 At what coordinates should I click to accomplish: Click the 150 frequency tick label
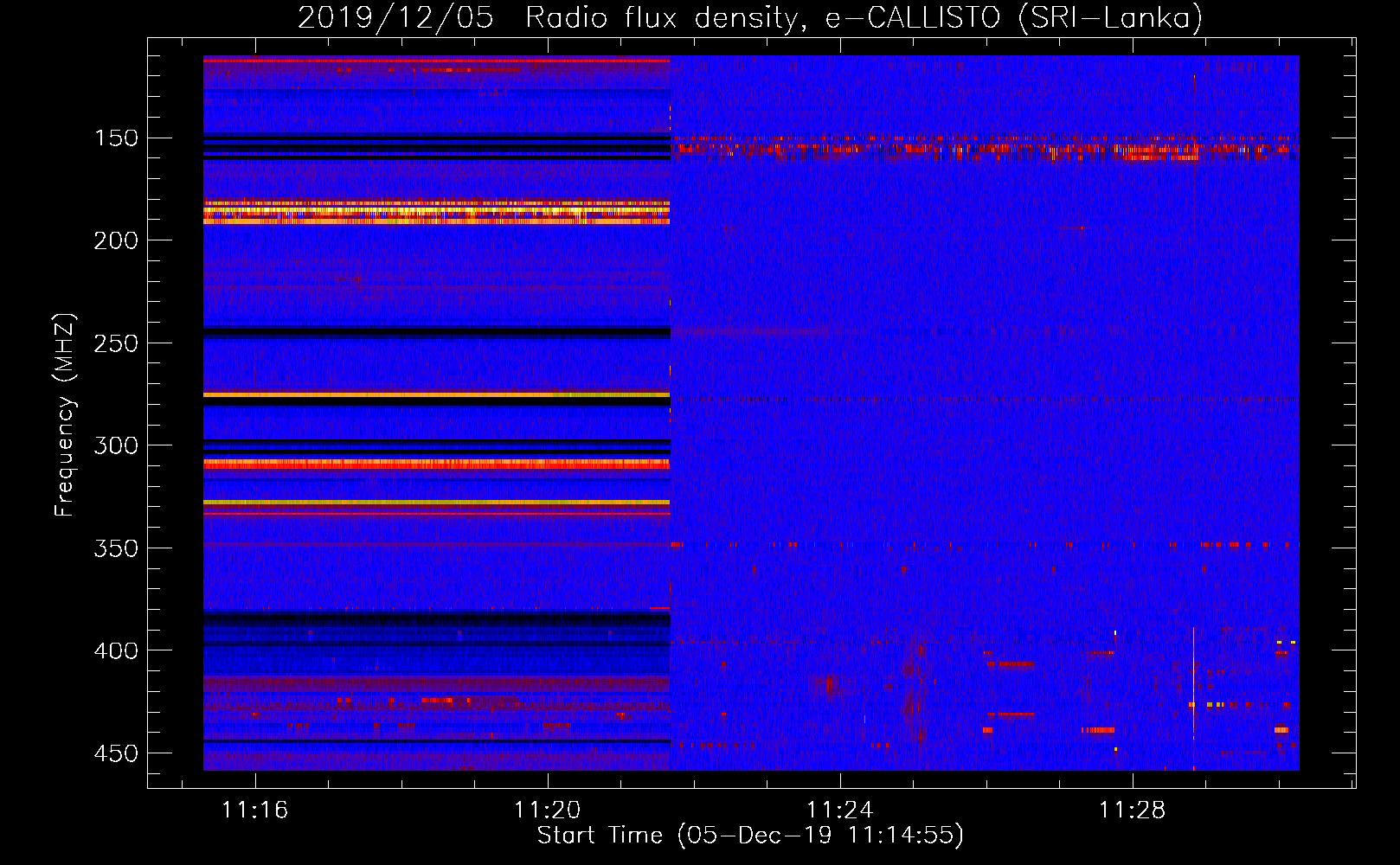point(116,138)
